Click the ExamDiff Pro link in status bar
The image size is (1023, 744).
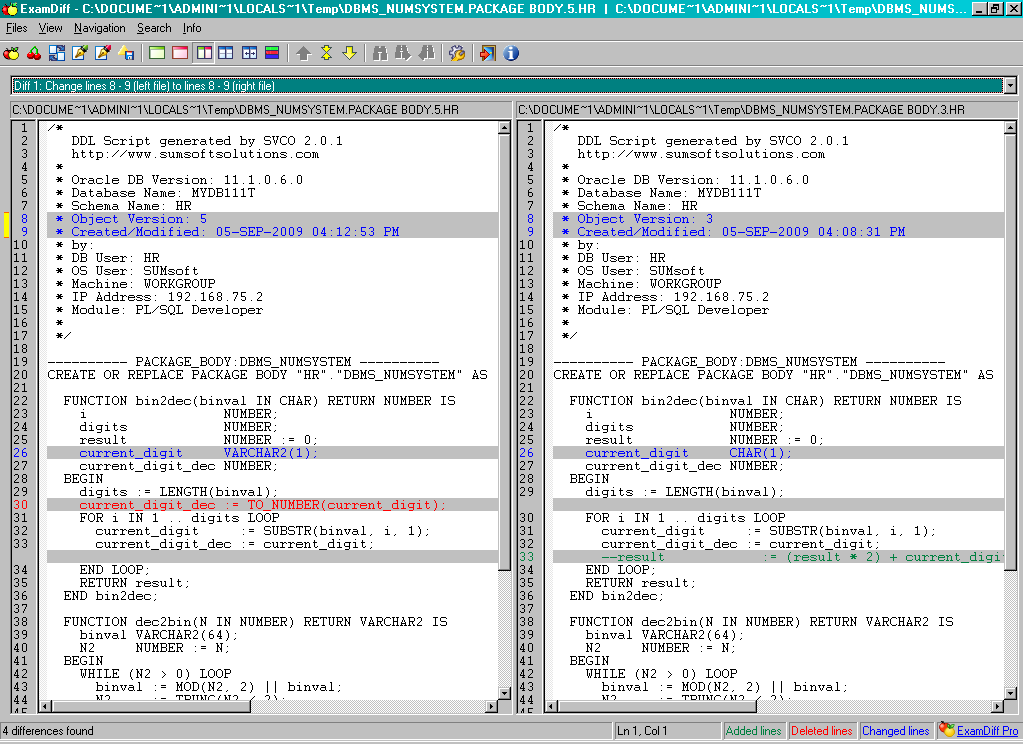(x=986, y=731)
